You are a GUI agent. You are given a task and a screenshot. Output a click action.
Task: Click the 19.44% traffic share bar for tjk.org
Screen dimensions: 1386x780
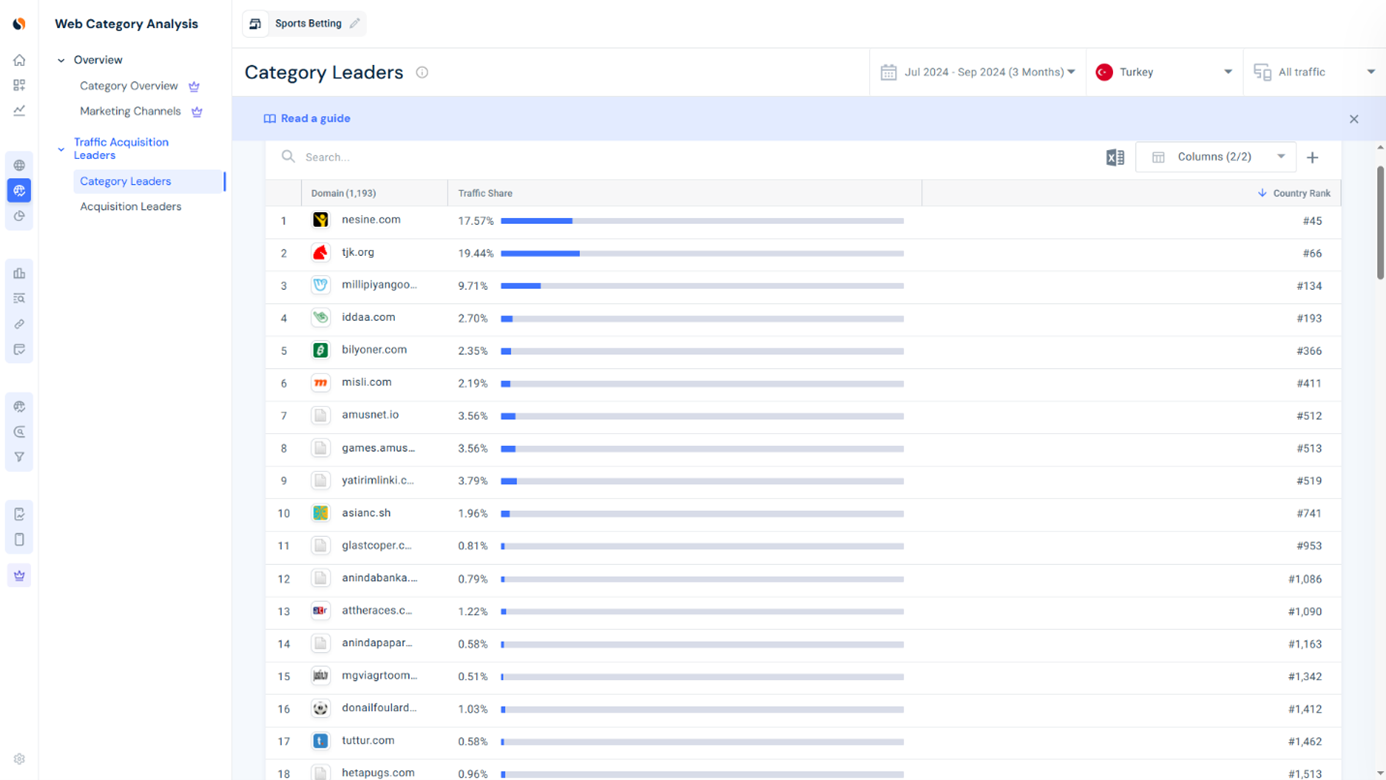pos(702,254)
